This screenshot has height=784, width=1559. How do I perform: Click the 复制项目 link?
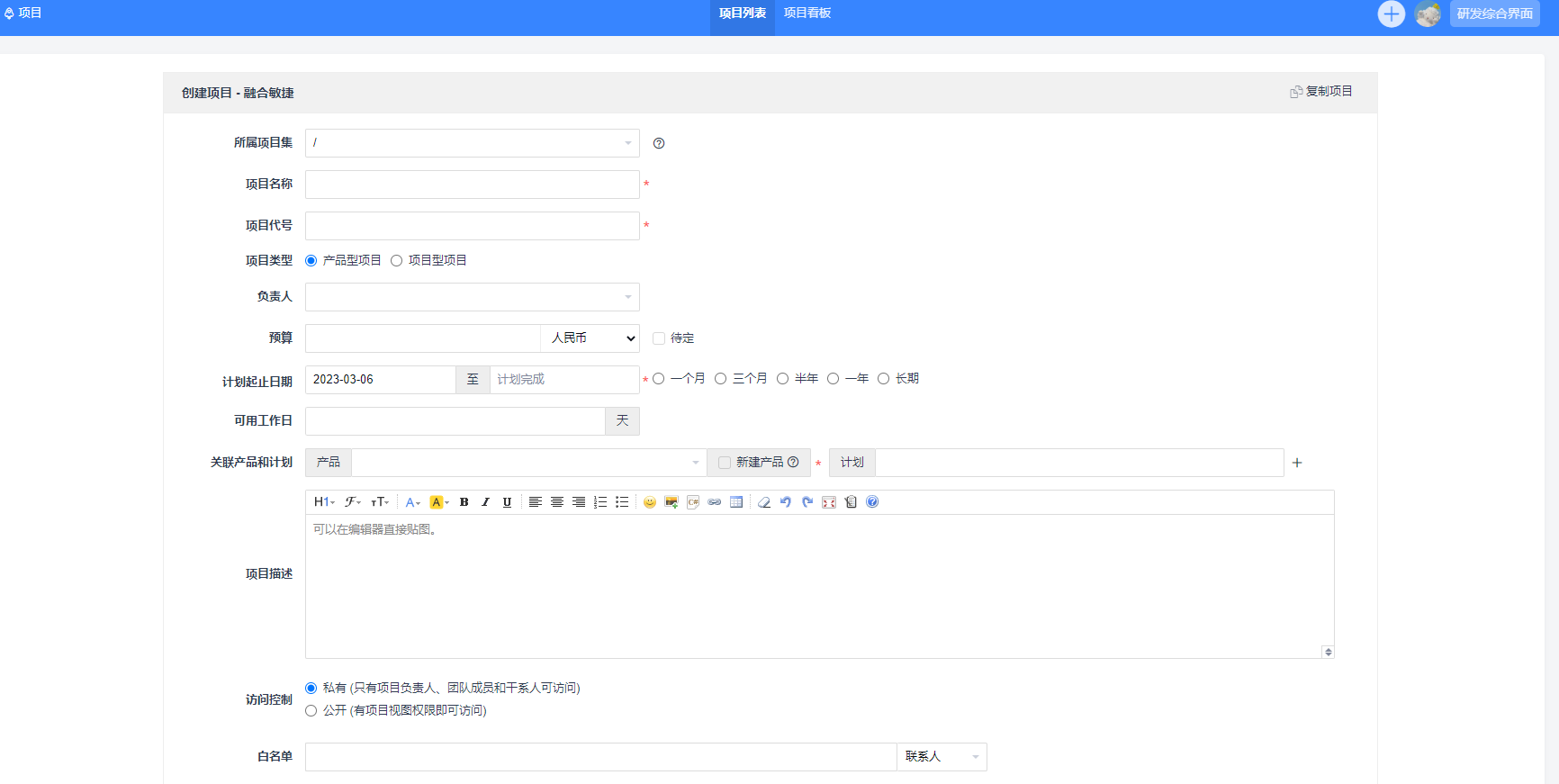pos(1321,92)
